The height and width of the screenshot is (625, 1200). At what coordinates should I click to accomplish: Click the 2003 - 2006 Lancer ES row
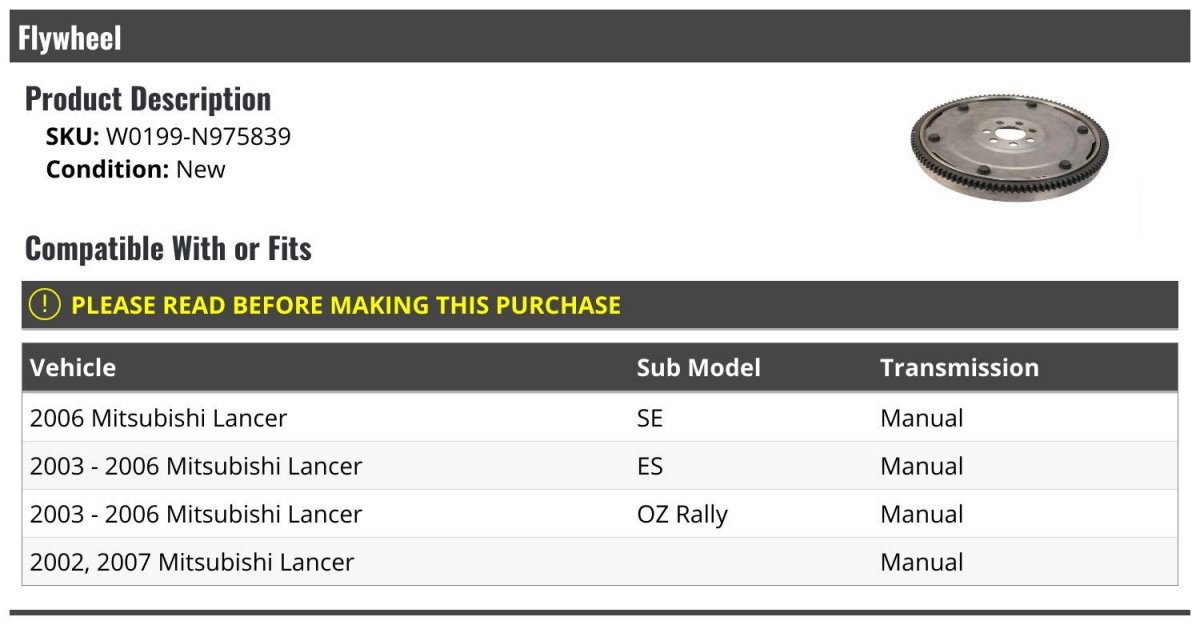(600, 466)
